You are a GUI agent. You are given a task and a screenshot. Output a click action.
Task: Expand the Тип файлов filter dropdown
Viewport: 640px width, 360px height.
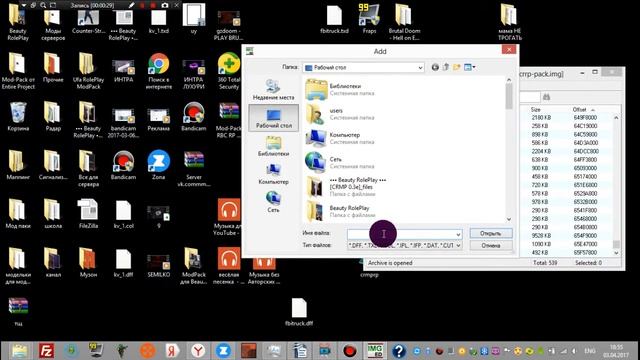458,245
